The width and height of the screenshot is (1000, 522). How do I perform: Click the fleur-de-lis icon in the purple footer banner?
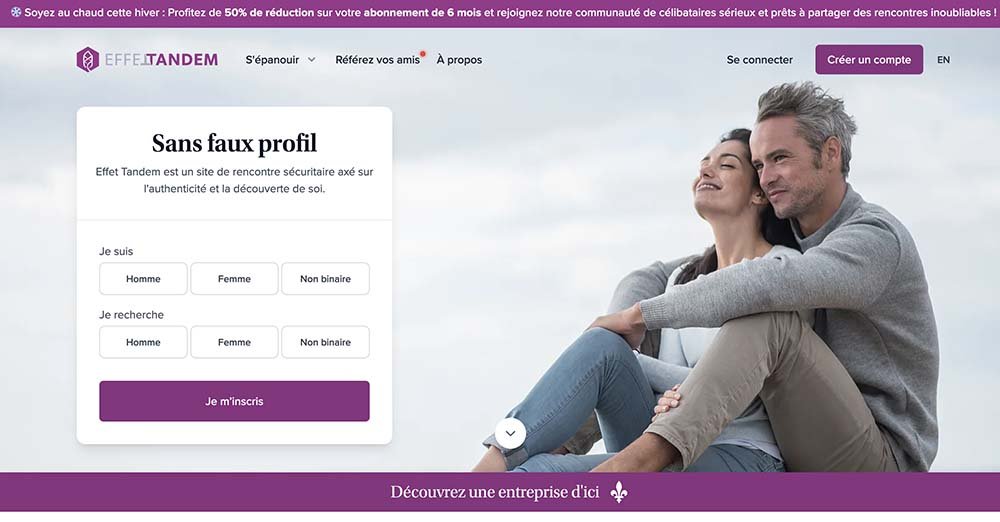coord(619,492)
